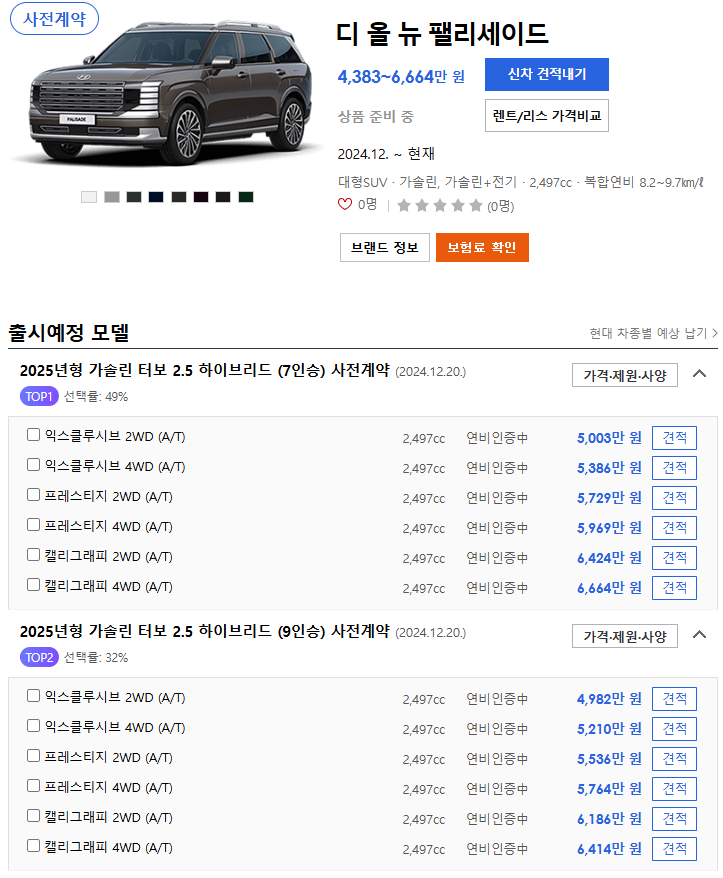Open 가격·제원·사양 for 7인승 model
The height and width of the screenshot is (878, 723).
(x=624, y=375)
